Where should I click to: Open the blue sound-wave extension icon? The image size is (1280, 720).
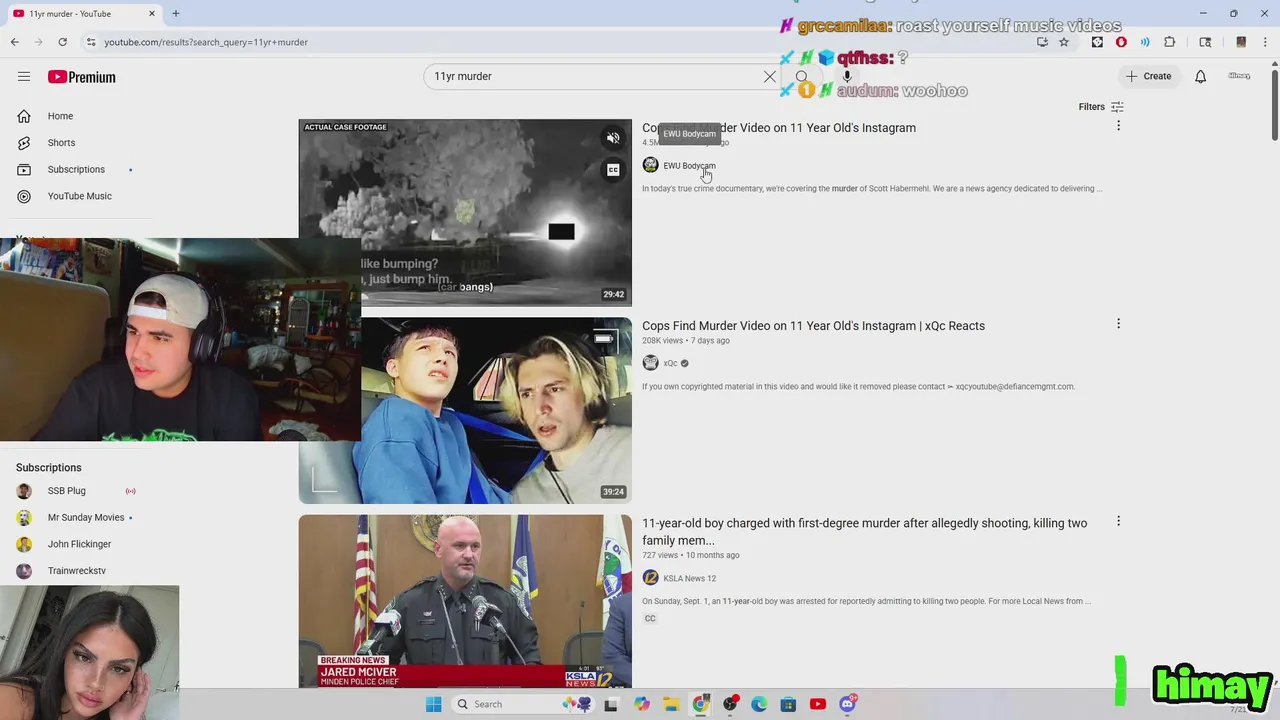point(1145,42)
